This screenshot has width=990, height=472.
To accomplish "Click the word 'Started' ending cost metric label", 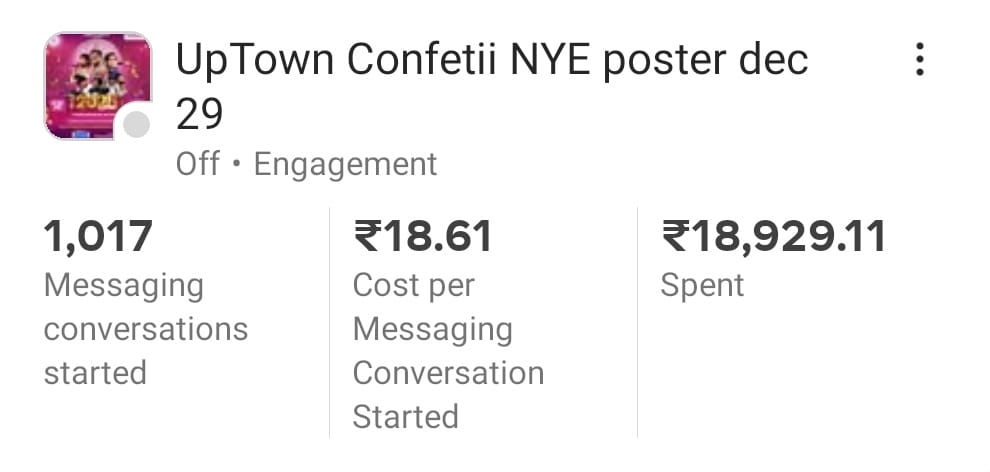I will tap(405, 416).
